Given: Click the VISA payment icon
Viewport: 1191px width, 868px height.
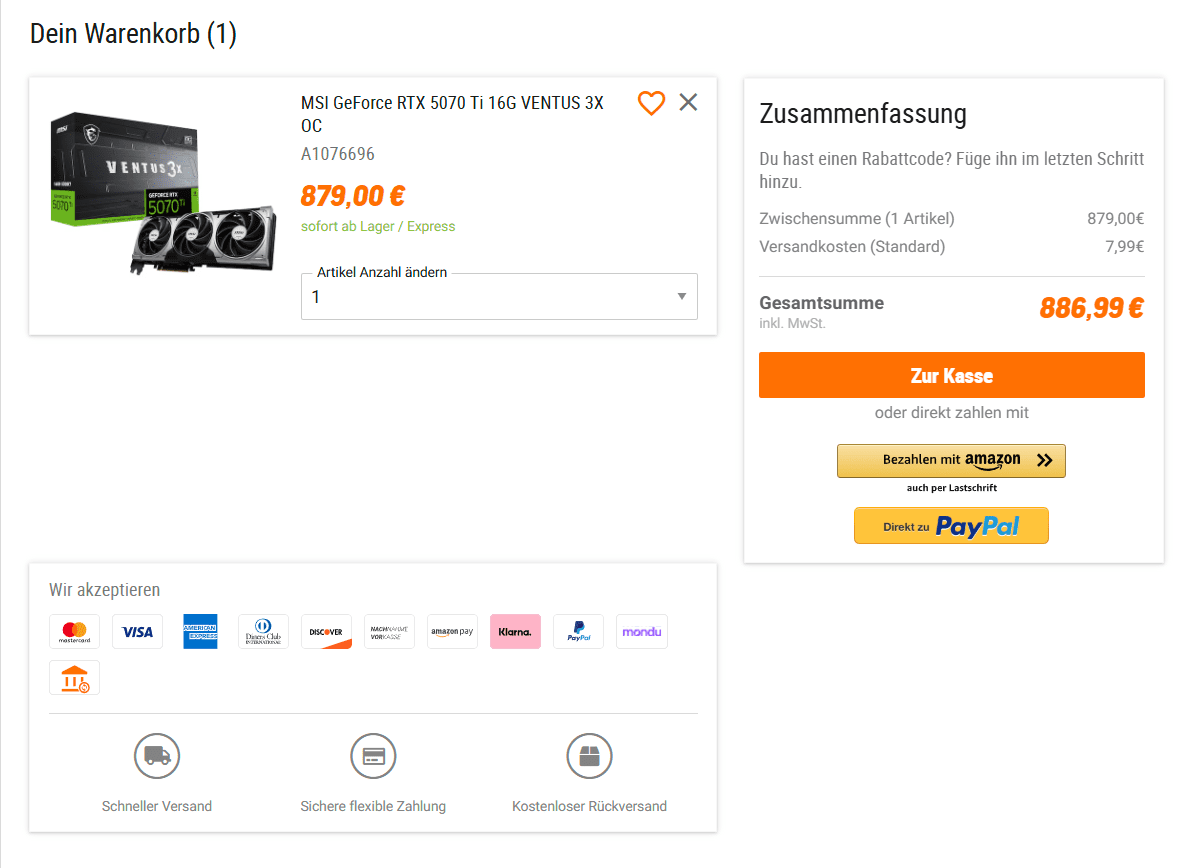Looking at the screenshot, I should [137, 632].
